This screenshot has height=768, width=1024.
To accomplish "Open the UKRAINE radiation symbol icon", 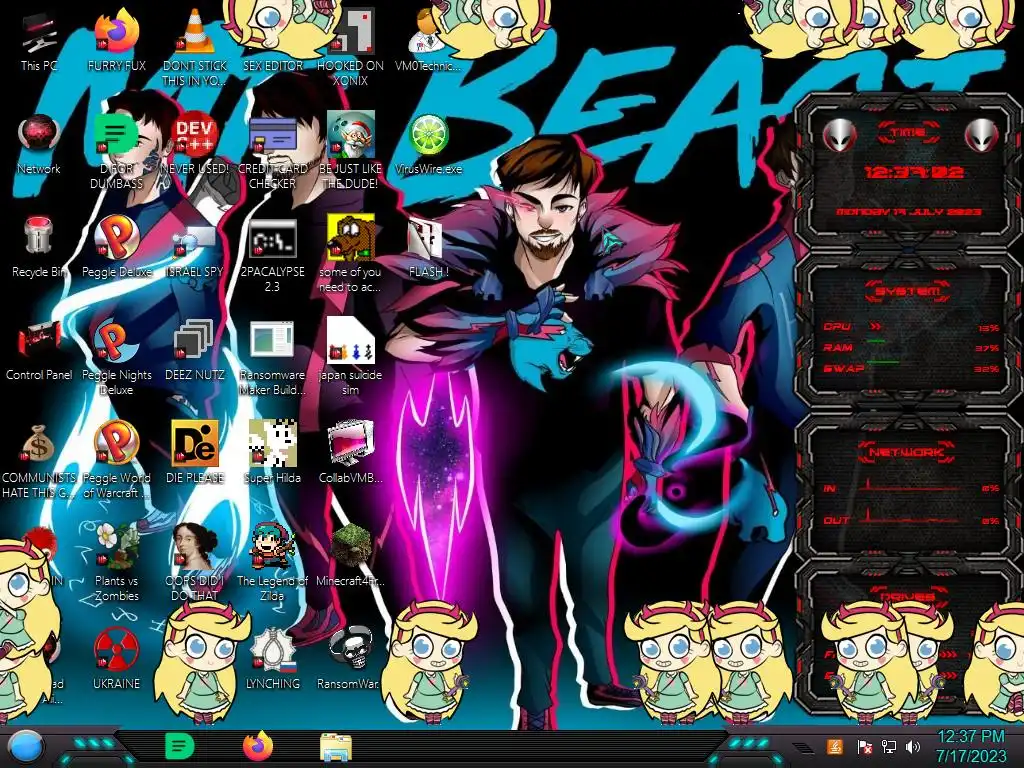I will pos(117,649).
